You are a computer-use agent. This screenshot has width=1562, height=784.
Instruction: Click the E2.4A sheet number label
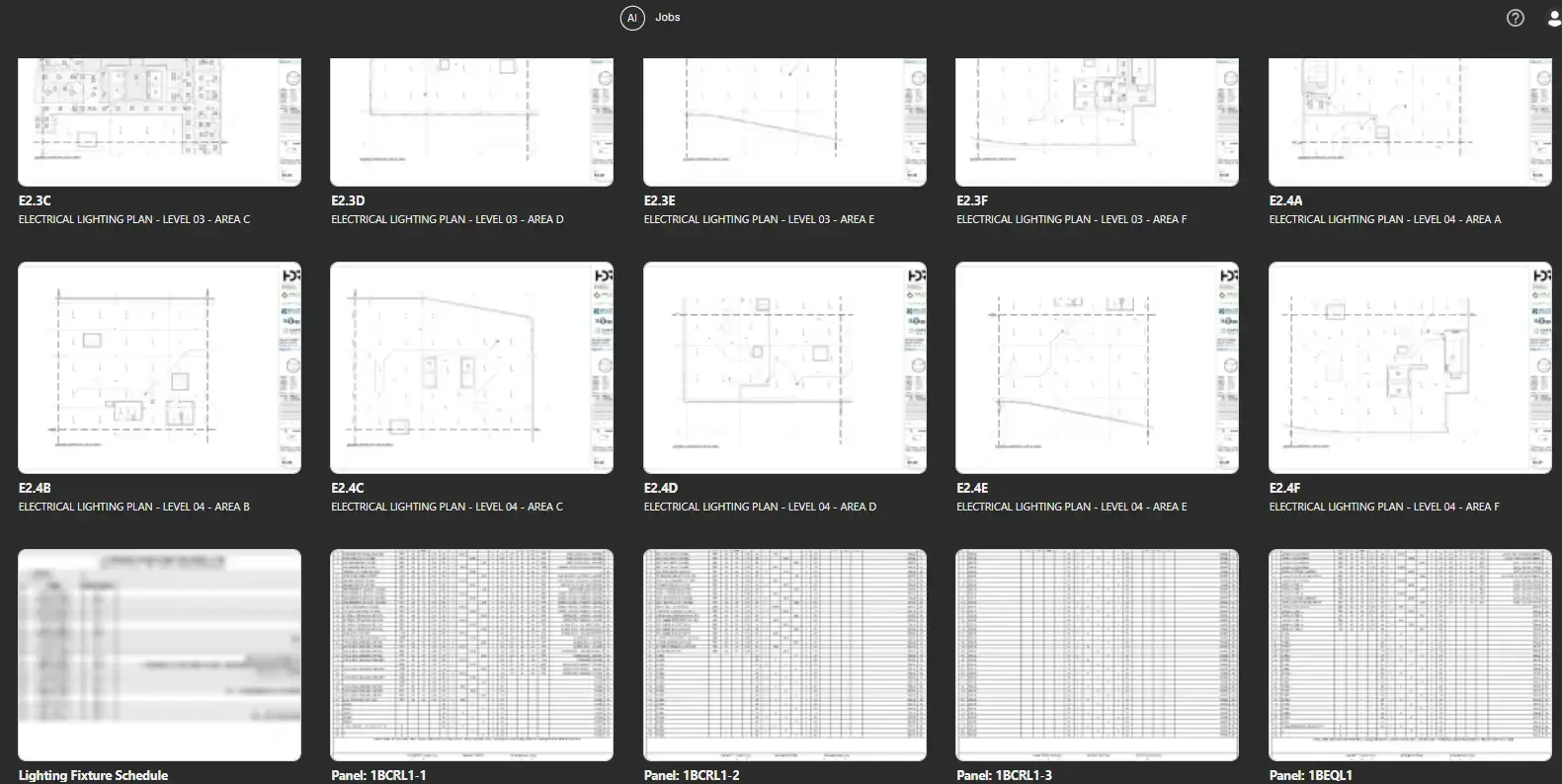tap(1285, 200)
